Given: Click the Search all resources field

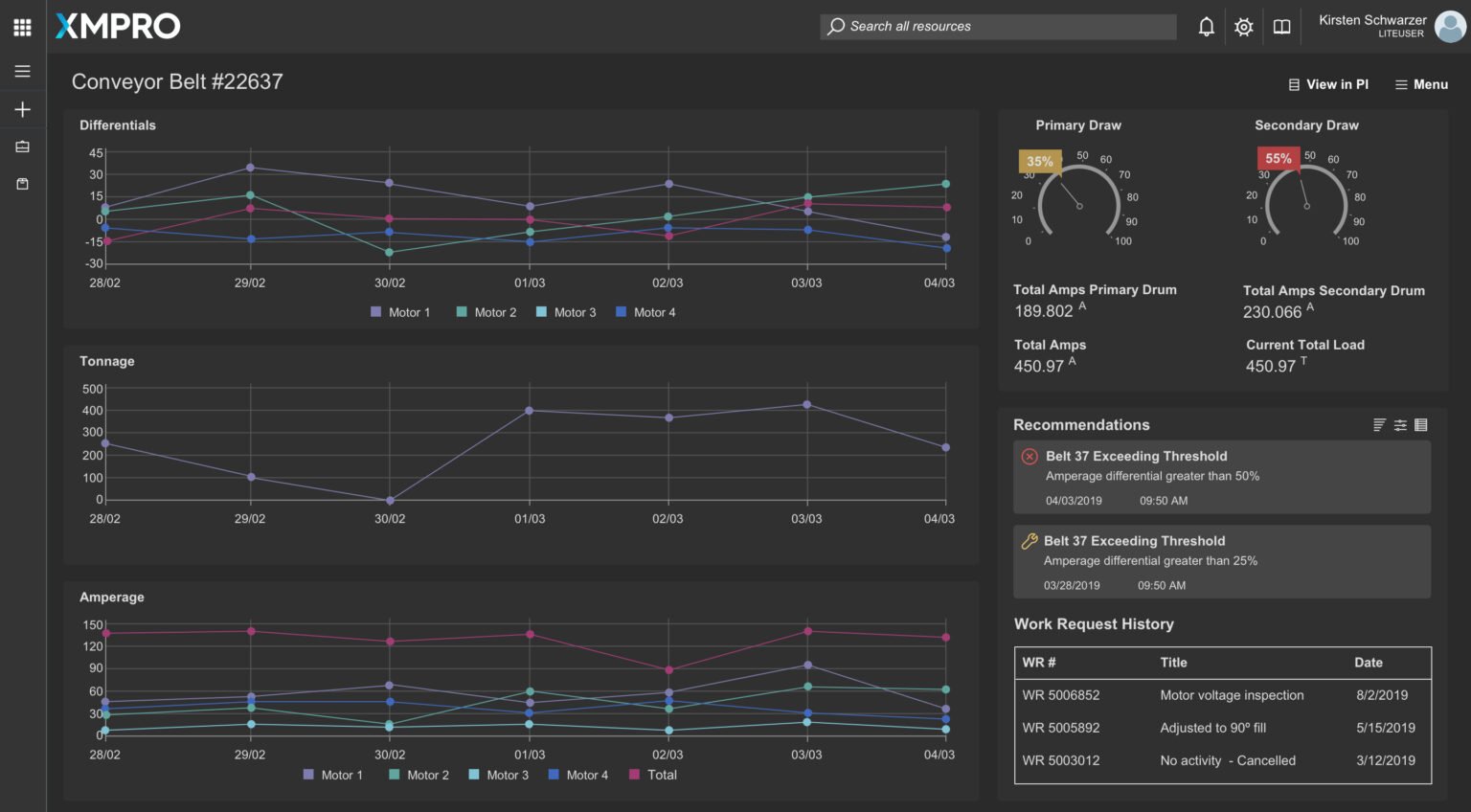Looking at the screenshot, I should (998, 27).
